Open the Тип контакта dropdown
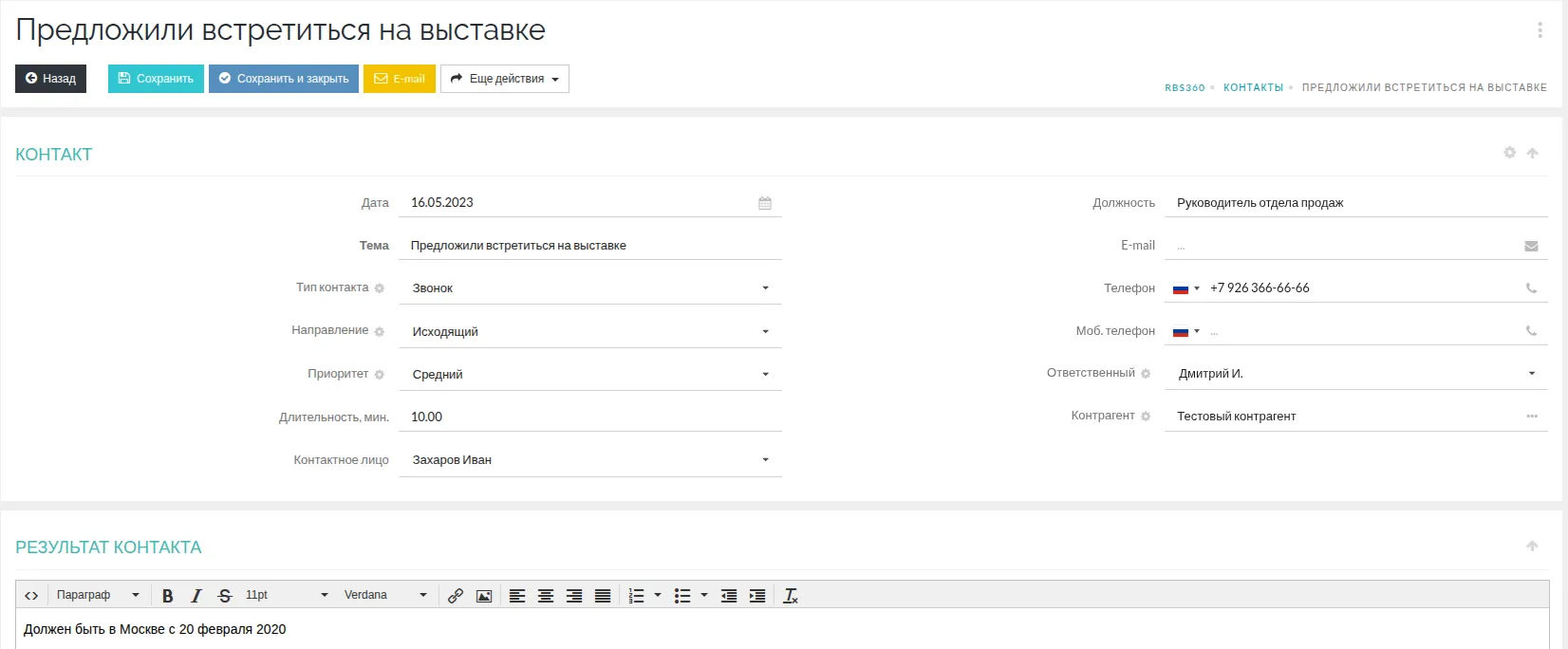This screenshot has height=649, width=1568. [x=589, y=288]
